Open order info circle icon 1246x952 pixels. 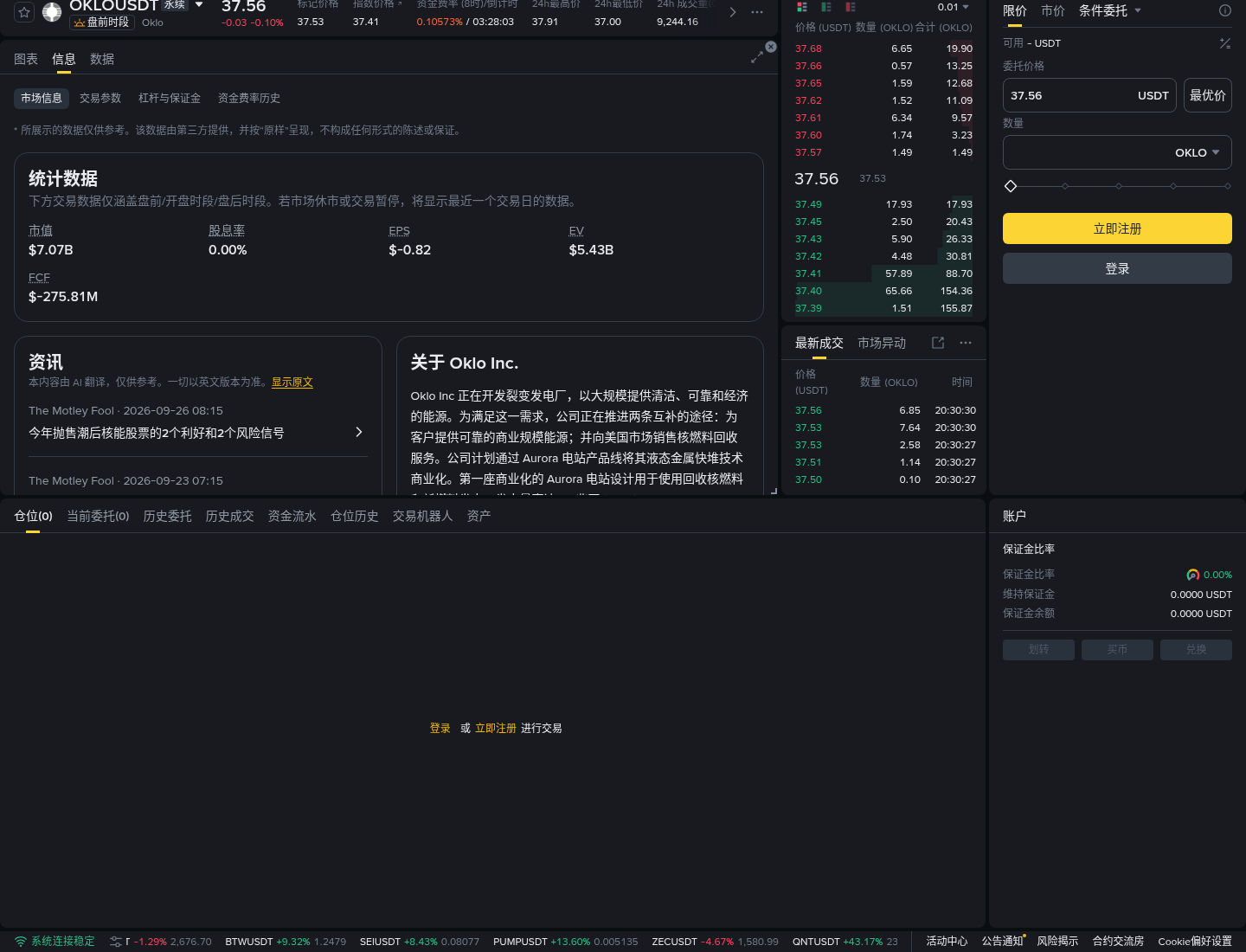[x=1225, y=10]
